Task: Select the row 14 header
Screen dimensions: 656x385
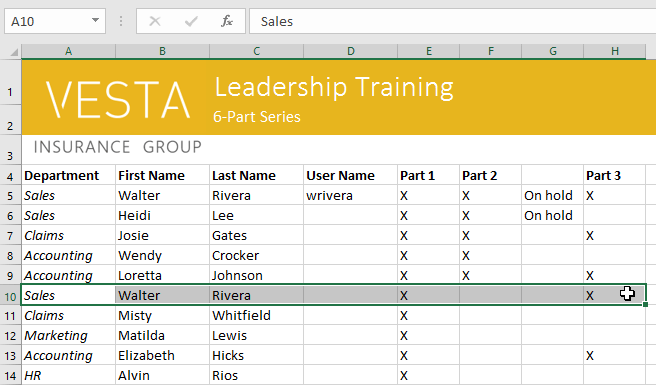Action: click(x=10, y=376)
